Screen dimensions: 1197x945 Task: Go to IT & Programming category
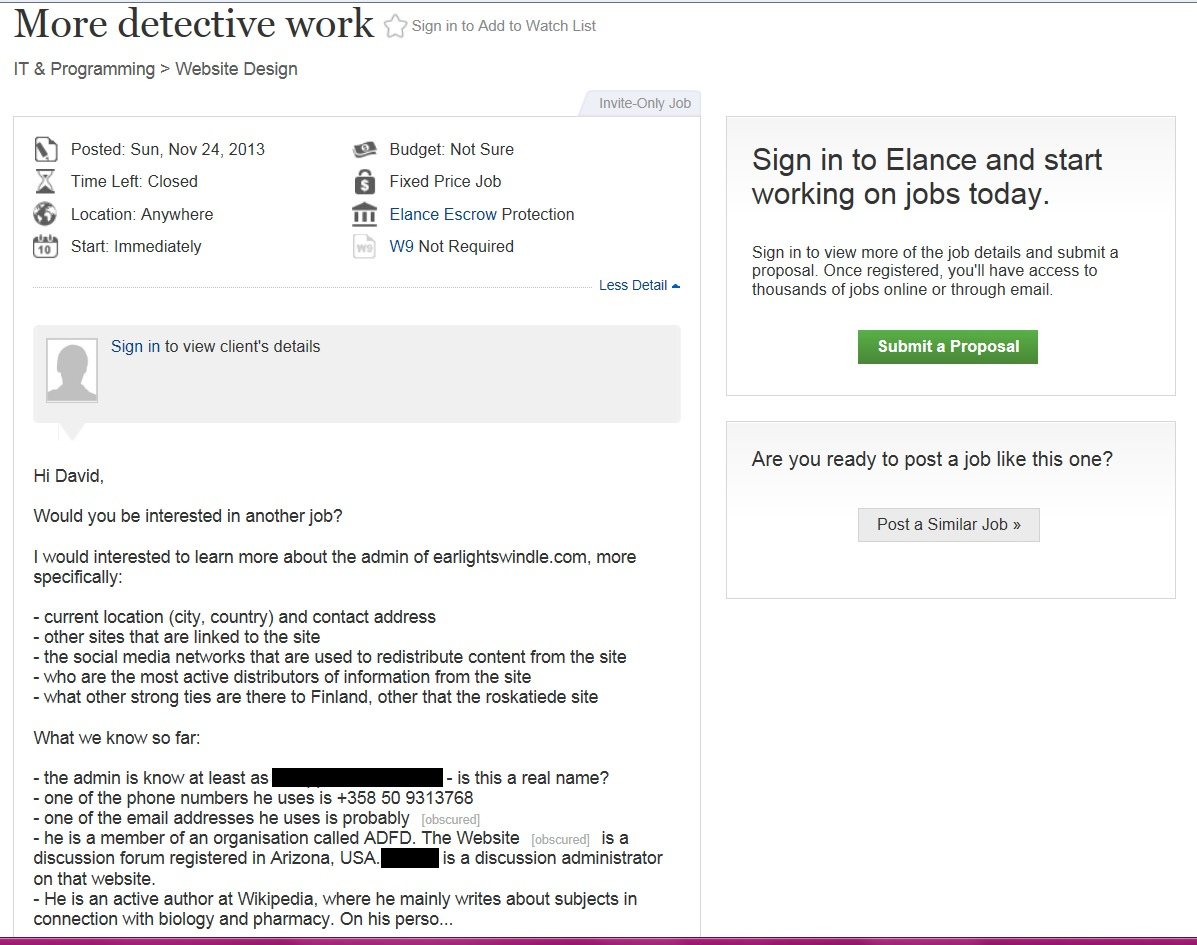click(84, 69)
